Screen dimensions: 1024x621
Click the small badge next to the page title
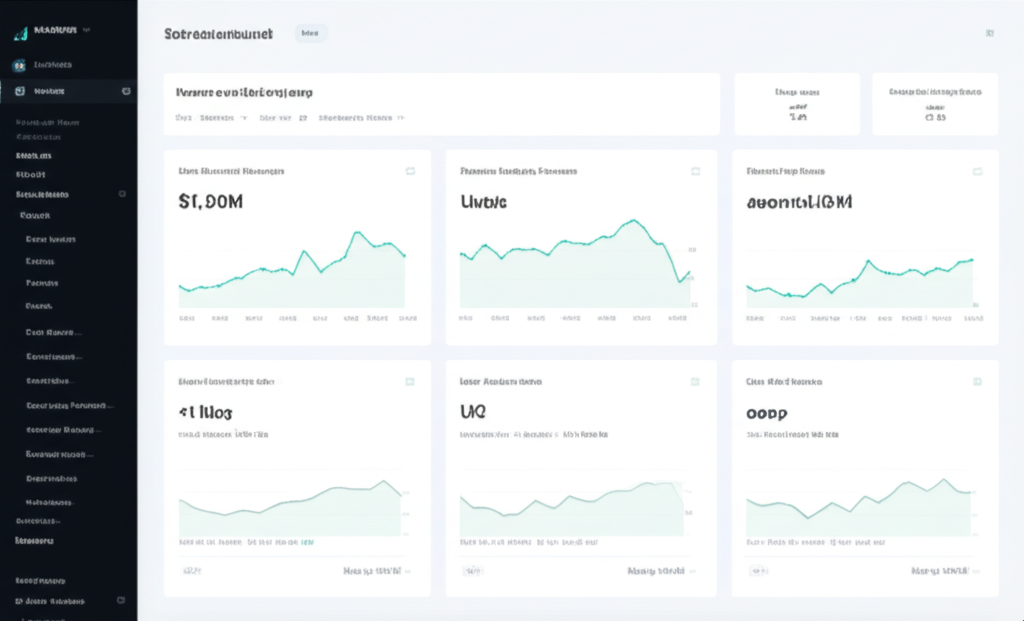click(x=311, y=33)
